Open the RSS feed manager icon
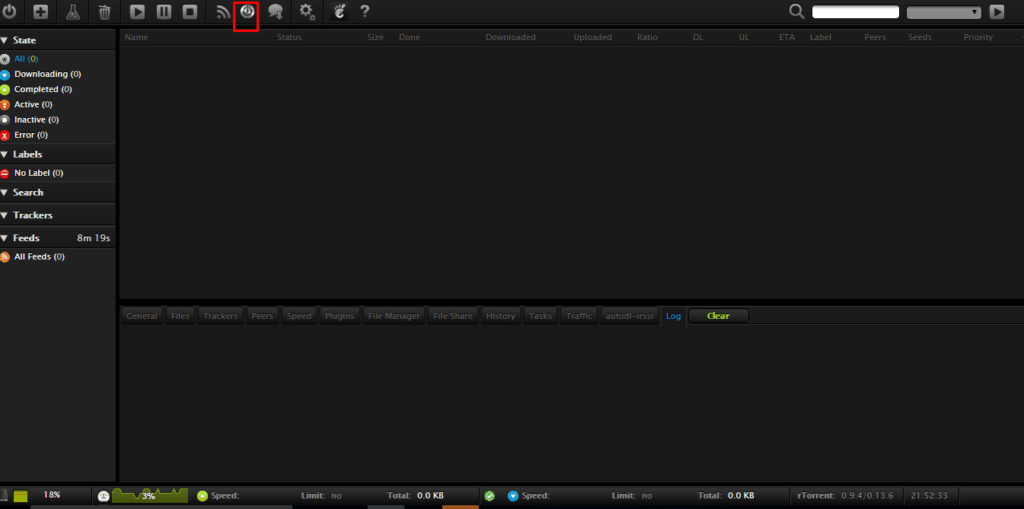The image size is (1024, 509). [x=222, y=12]
